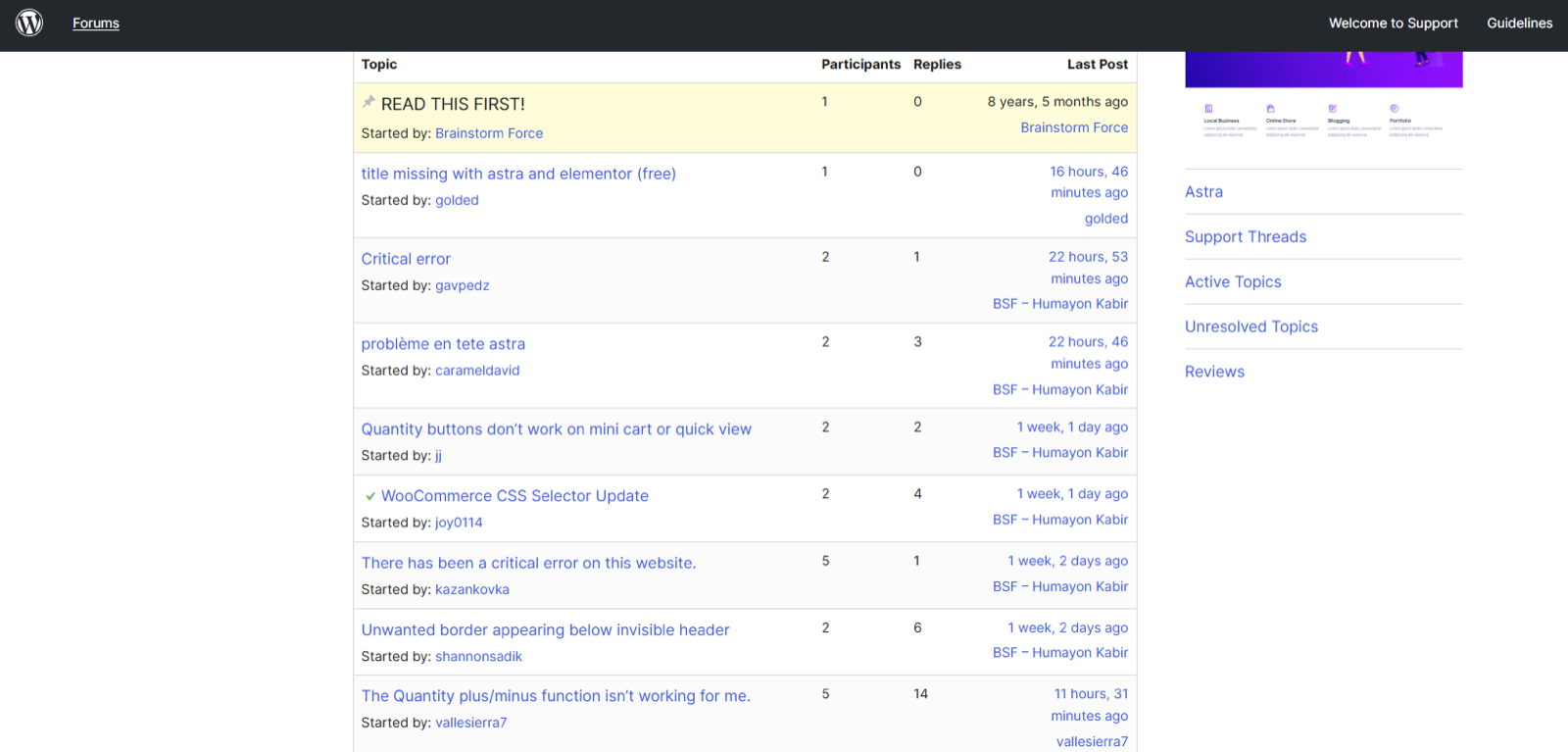Open Active Topics in sidebar

(x=1233, y=282)
